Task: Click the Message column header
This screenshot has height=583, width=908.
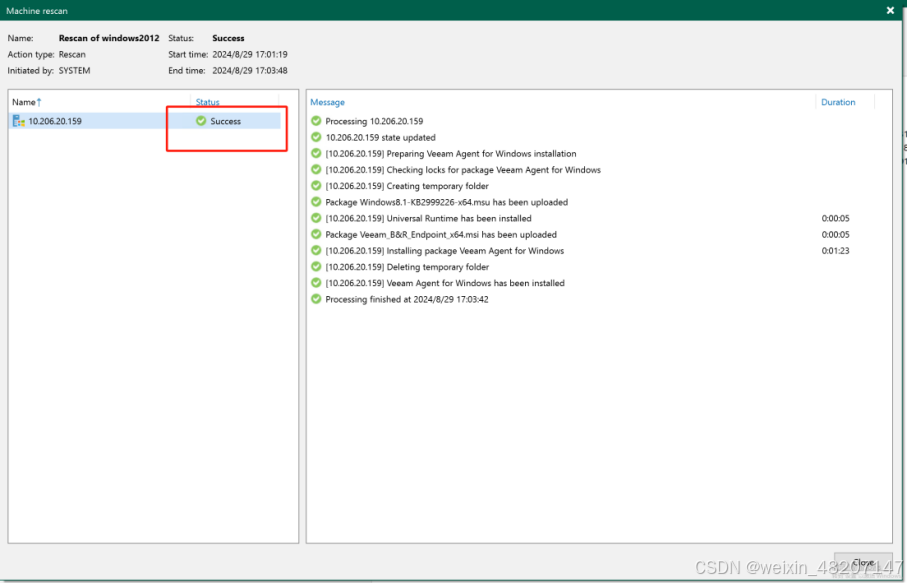Action: (x=327, y=102)
